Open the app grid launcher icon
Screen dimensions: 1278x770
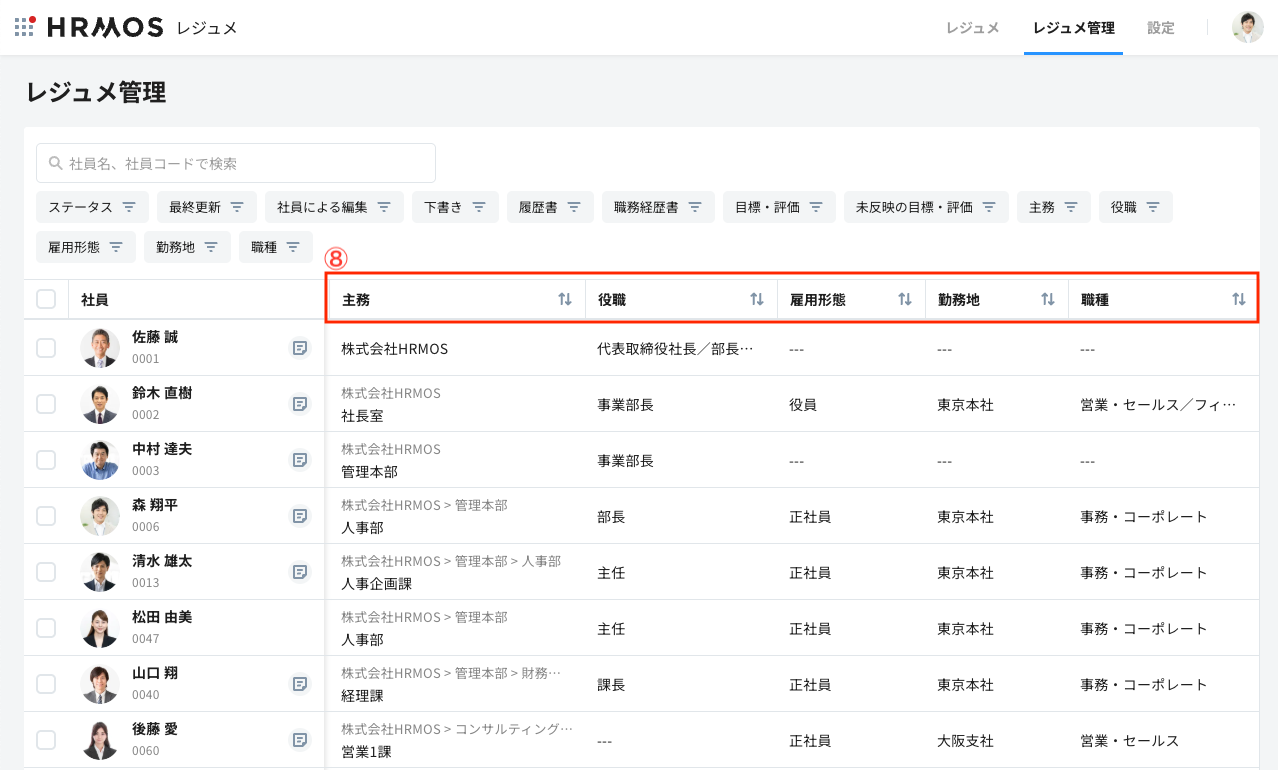tap(25, 27)
